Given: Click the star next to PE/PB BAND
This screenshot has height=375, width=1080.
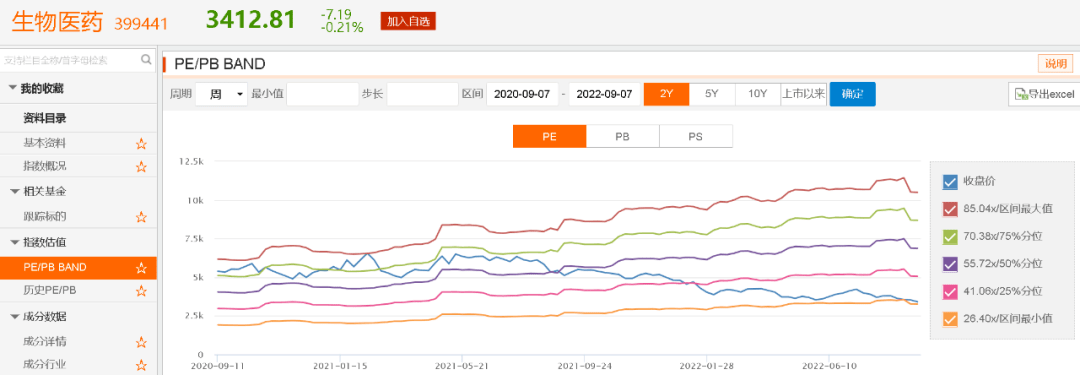Looking at the screenshot, I should click(x=141, y=267).
